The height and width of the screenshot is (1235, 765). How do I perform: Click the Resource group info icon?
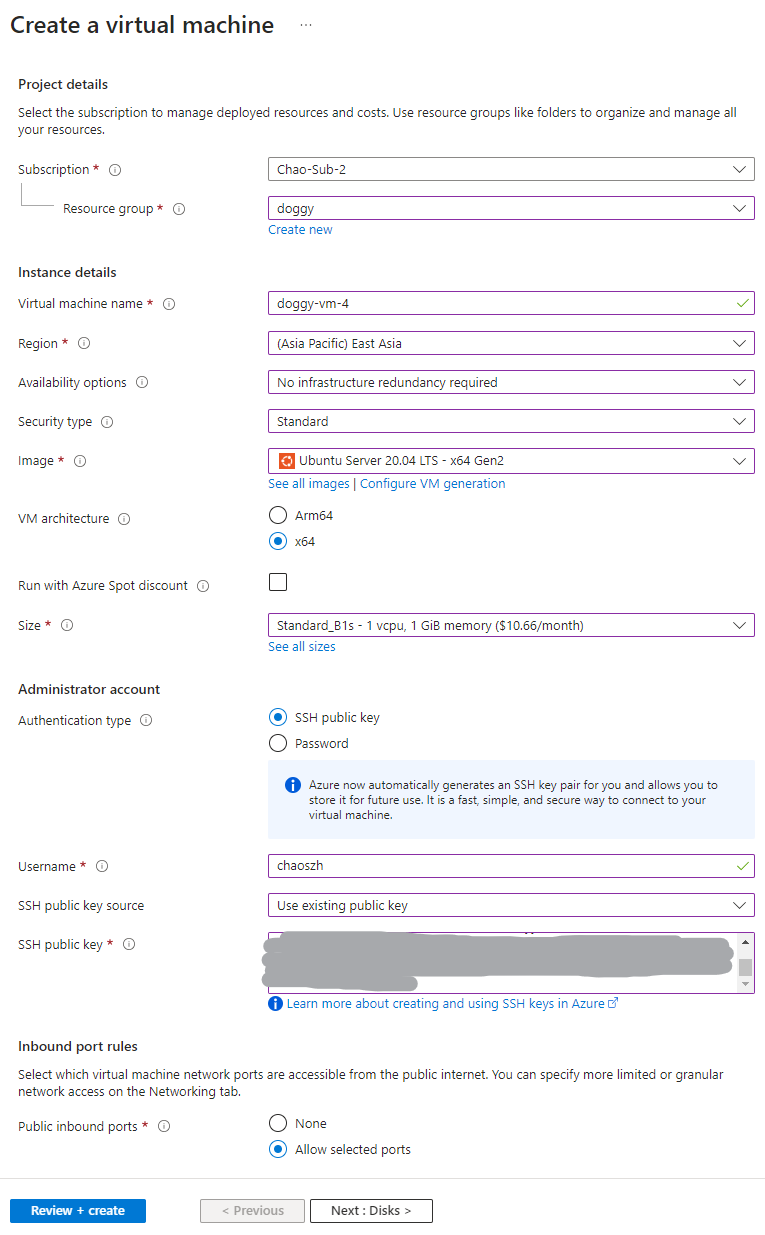[178, 209]
